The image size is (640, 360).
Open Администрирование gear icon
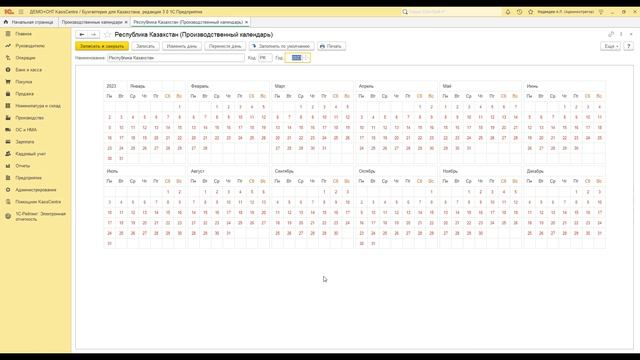pos(8,190)
